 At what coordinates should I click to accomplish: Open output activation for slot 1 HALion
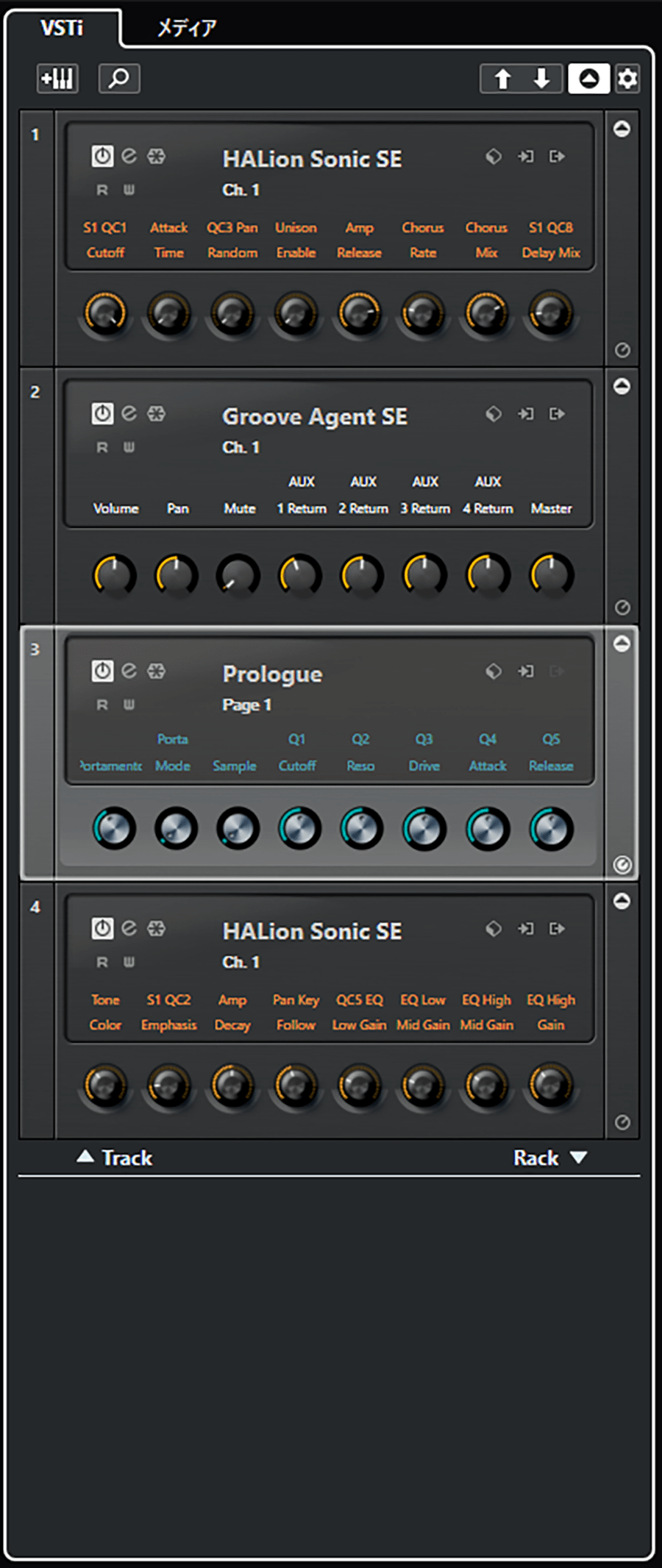tap(558, 156)
